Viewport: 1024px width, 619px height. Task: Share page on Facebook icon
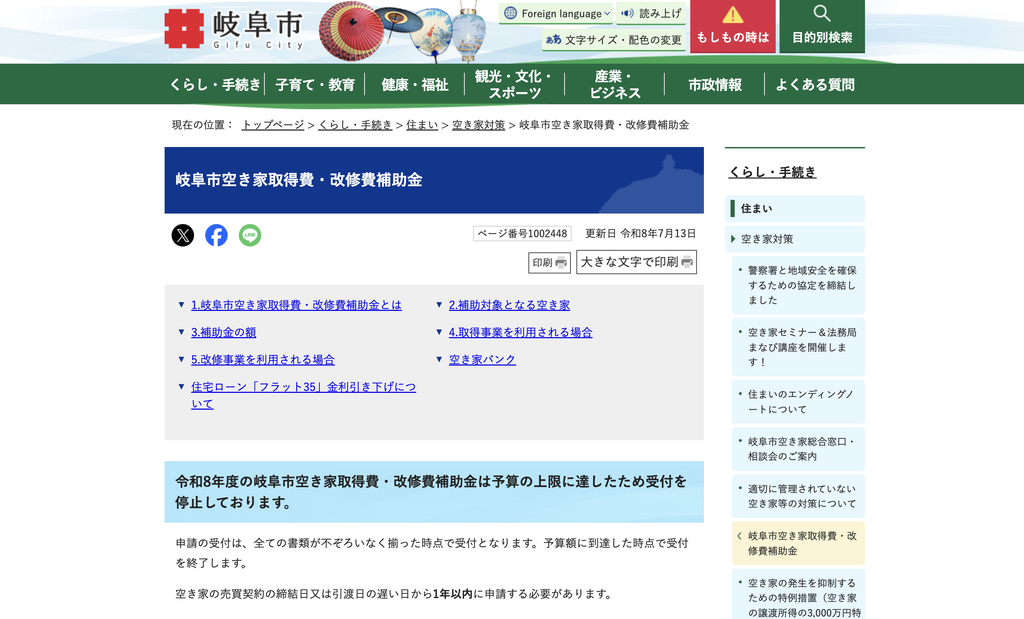216,235
